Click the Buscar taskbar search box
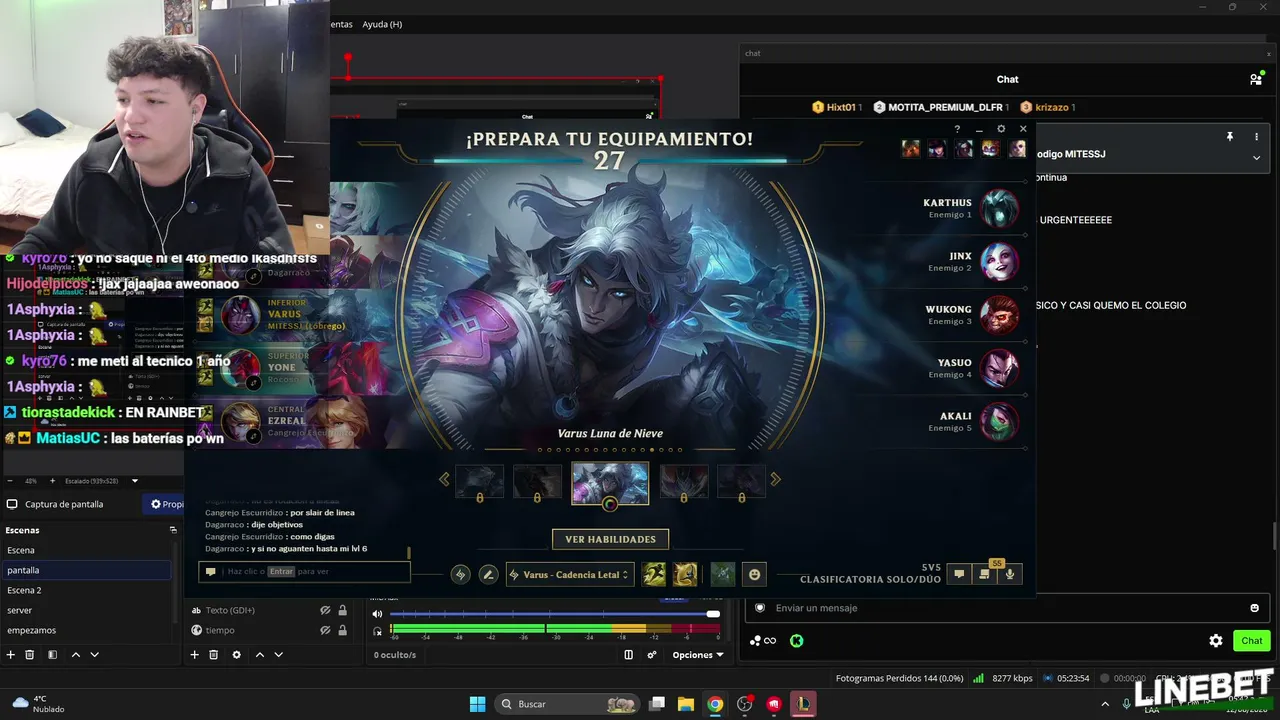The width and height of the screenshot is (1280, 720). tap(568, 704)
